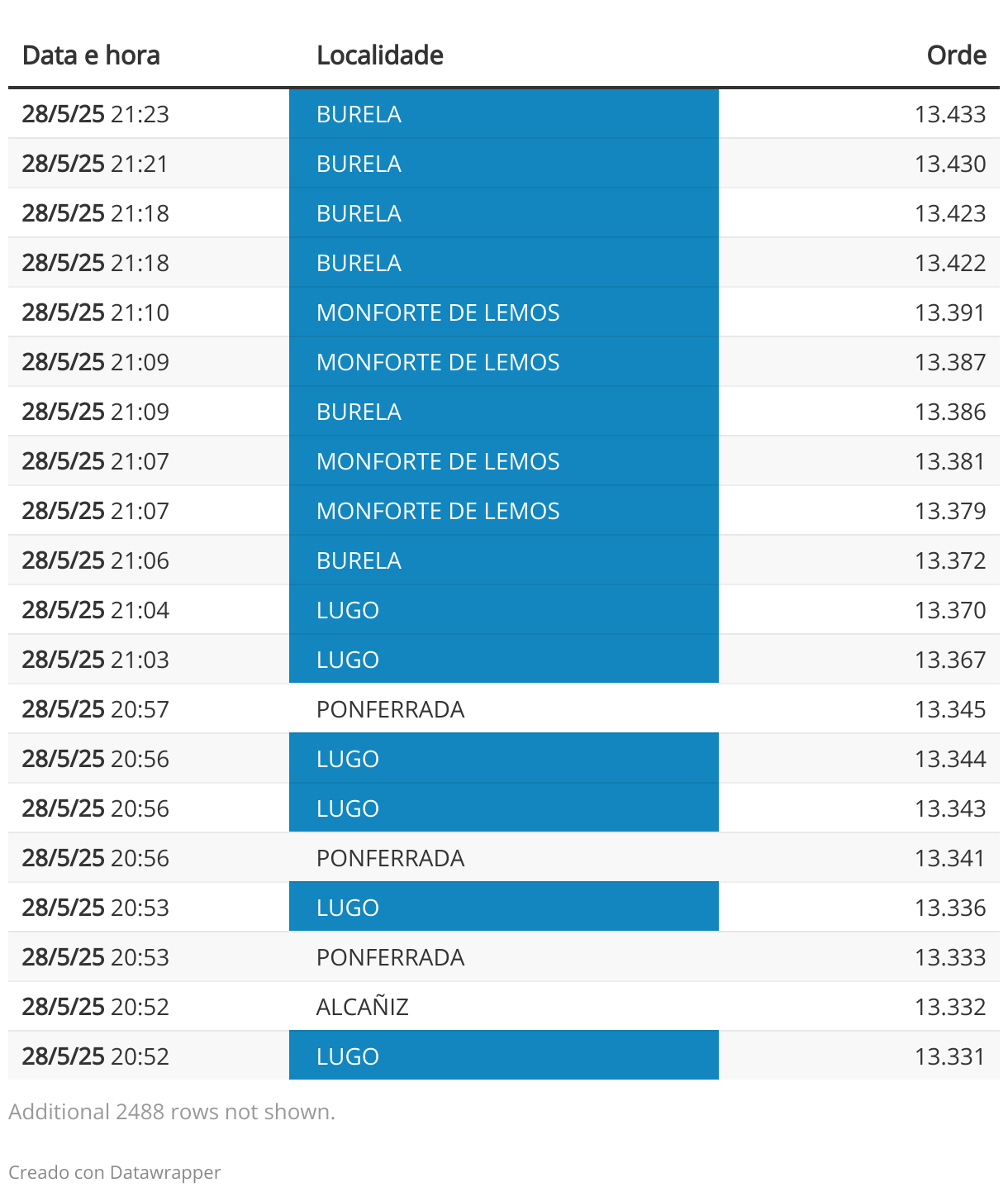Viewport: 1008px width, 1192px height.
Task: Click the Localidade column header
Action: tap(380, 55)
